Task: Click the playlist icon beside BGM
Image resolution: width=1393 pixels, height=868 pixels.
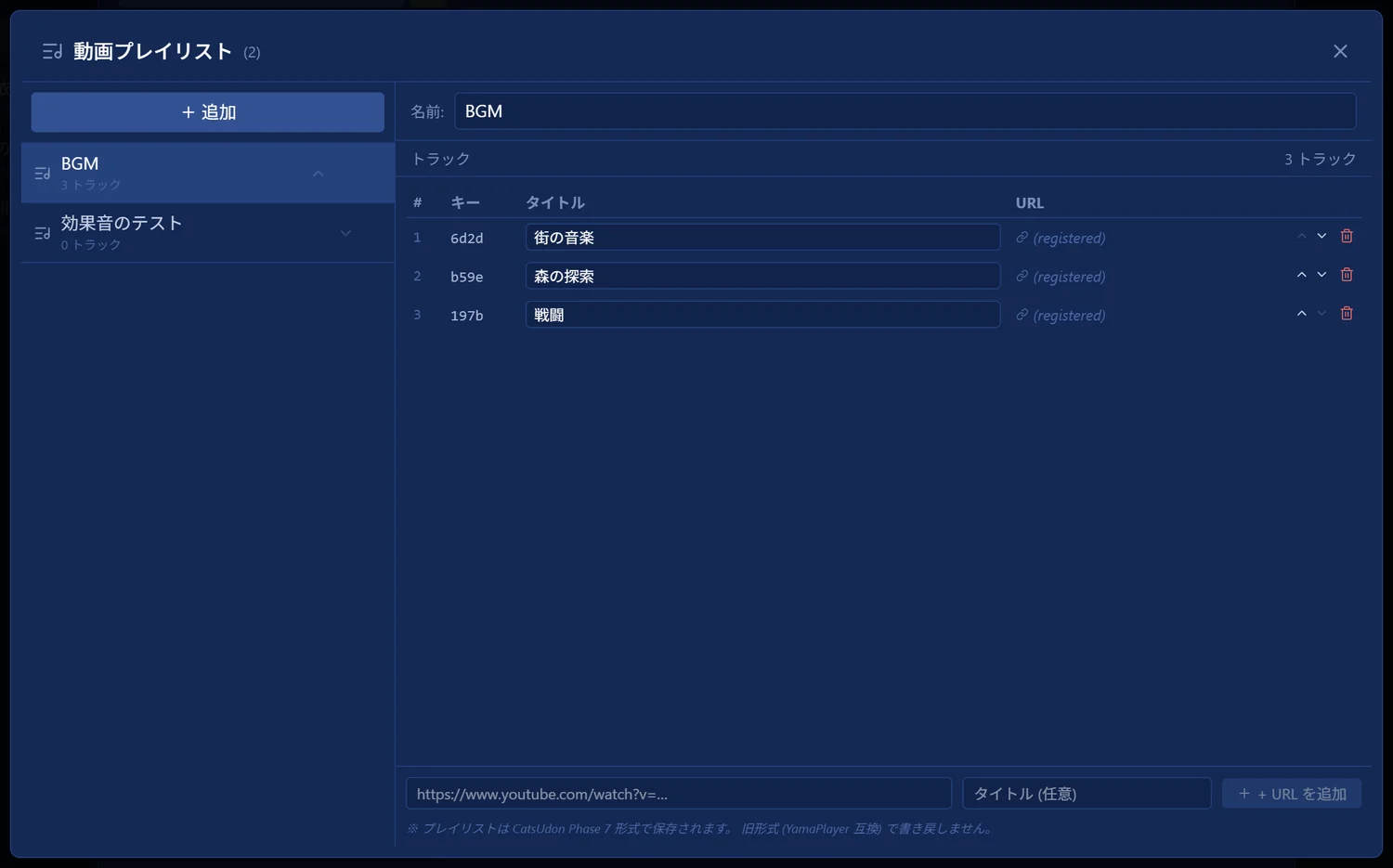Action: [43, 174]
